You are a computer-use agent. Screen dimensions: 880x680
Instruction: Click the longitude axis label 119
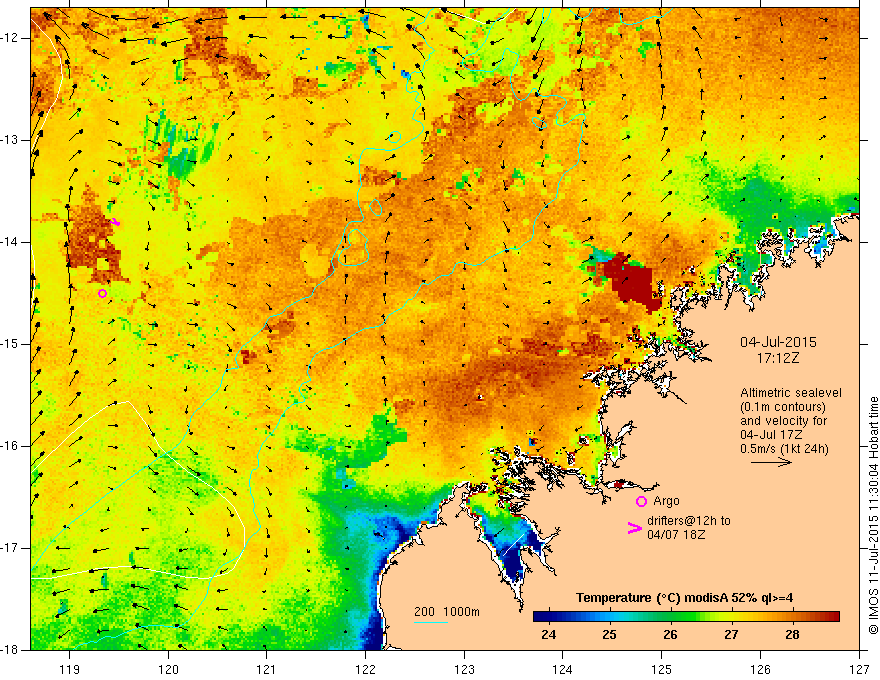70,669
